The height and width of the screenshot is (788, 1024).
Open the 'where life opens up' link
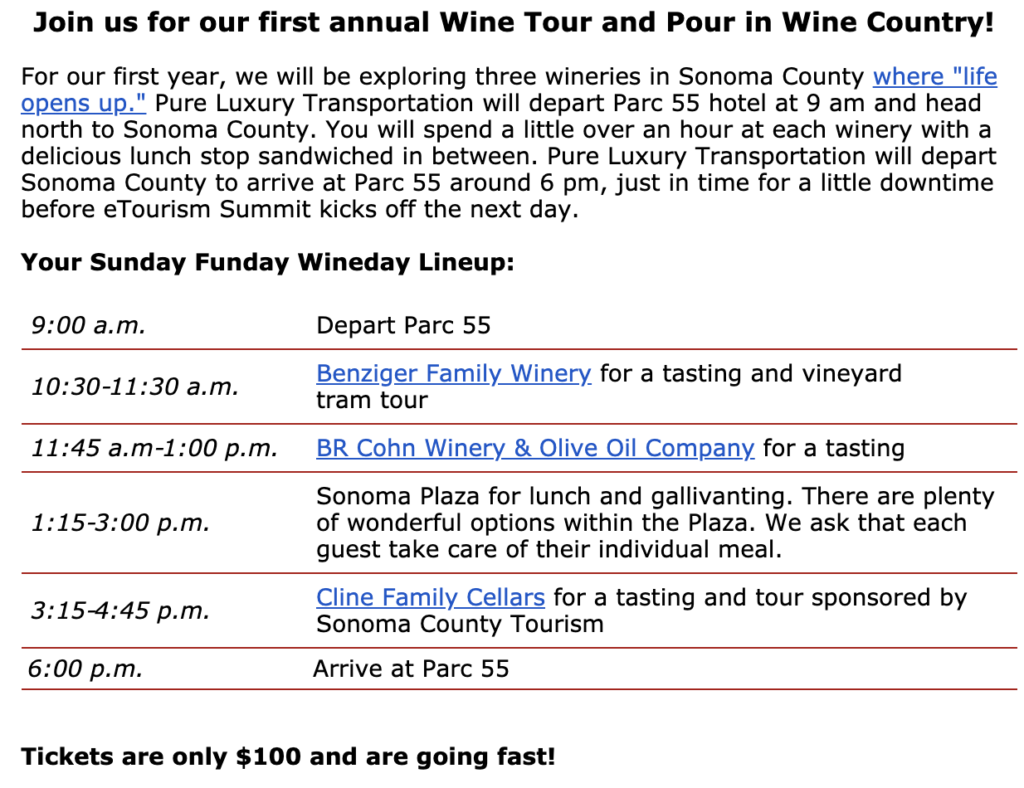coord(935,77)
